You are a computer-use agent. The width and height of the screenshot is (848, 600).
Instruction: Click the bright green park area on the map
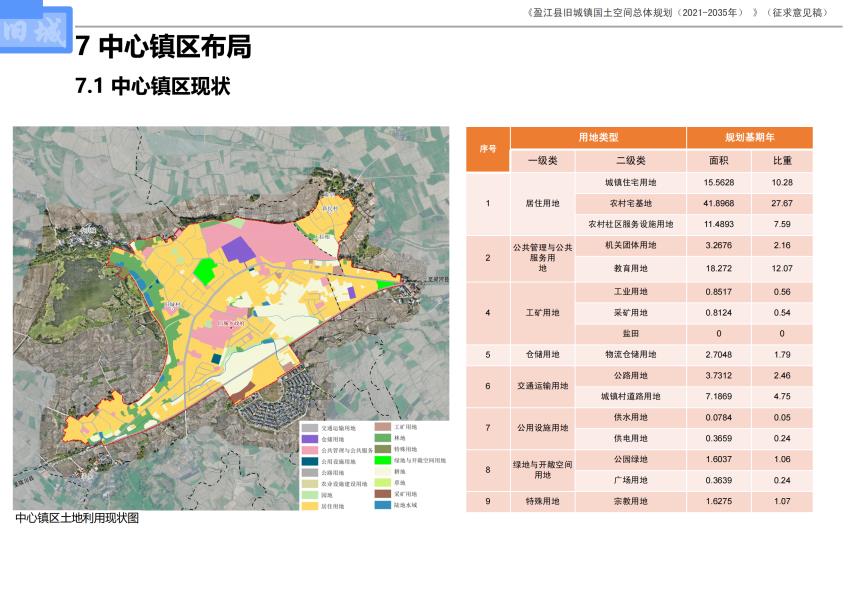pyautogui.click(x=204, y=269)
